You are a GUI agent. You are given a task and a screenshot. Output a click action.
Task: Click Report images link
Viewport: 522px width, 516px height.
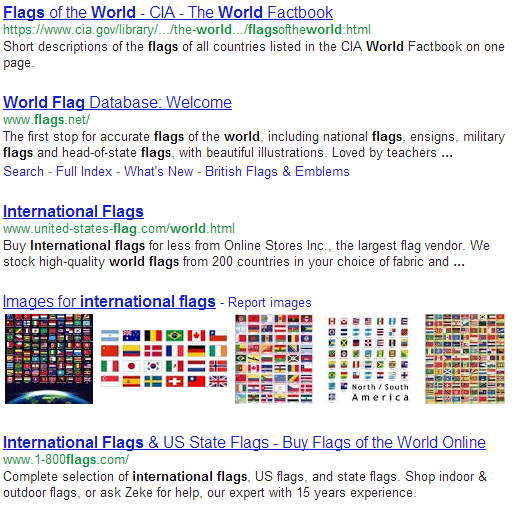point(270,303)
